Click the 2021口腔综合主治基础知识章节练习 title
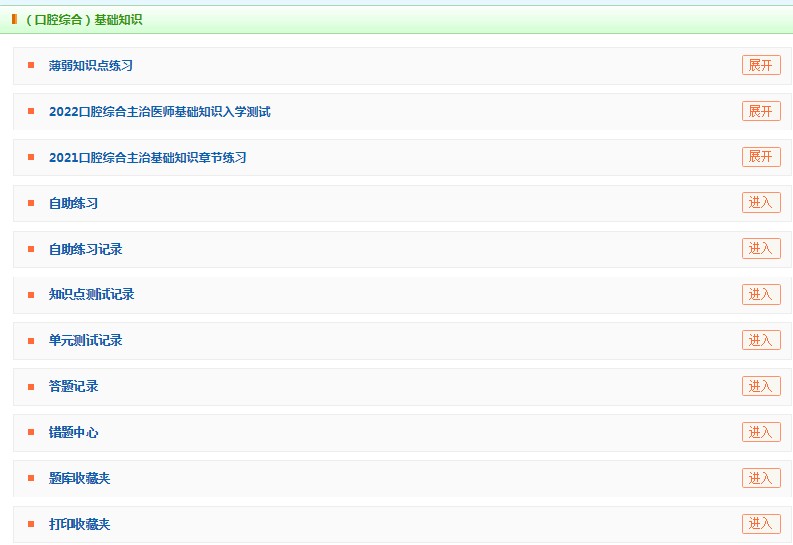 pos(147,158)
